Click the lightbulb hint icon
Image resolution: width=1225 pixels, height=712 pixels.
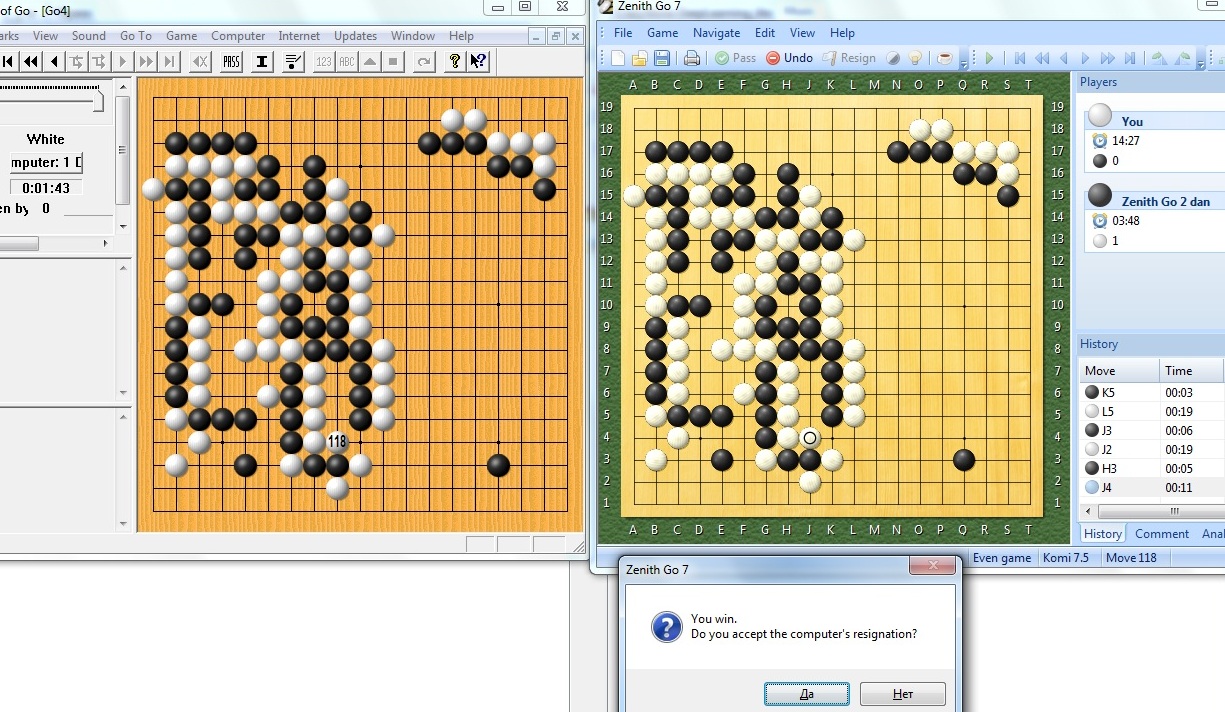[914, 58]
